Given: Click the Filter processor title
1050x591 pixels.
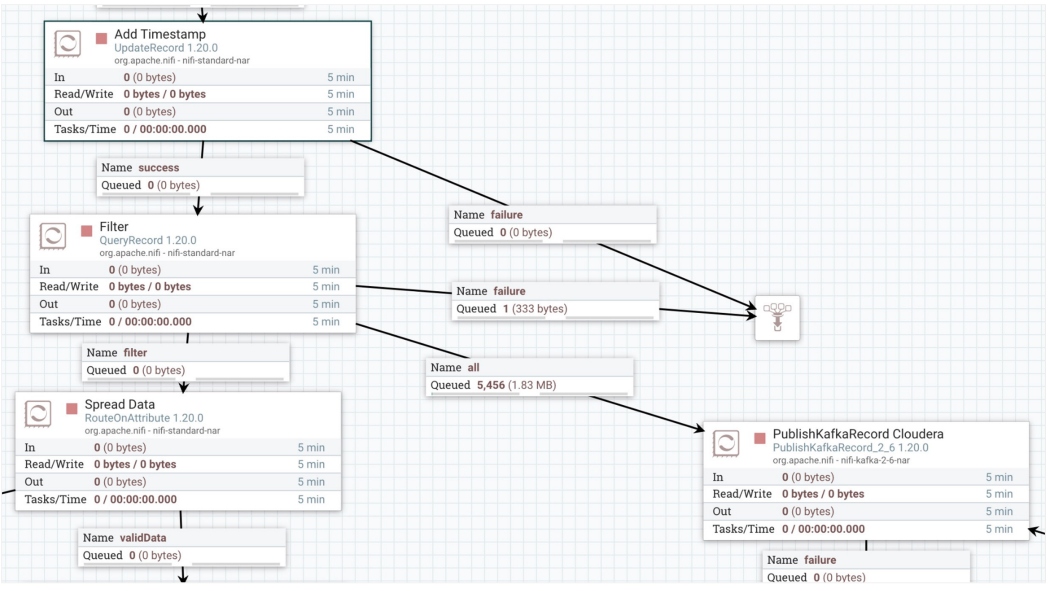Looking at the screenshot, I should coord(114,227).
